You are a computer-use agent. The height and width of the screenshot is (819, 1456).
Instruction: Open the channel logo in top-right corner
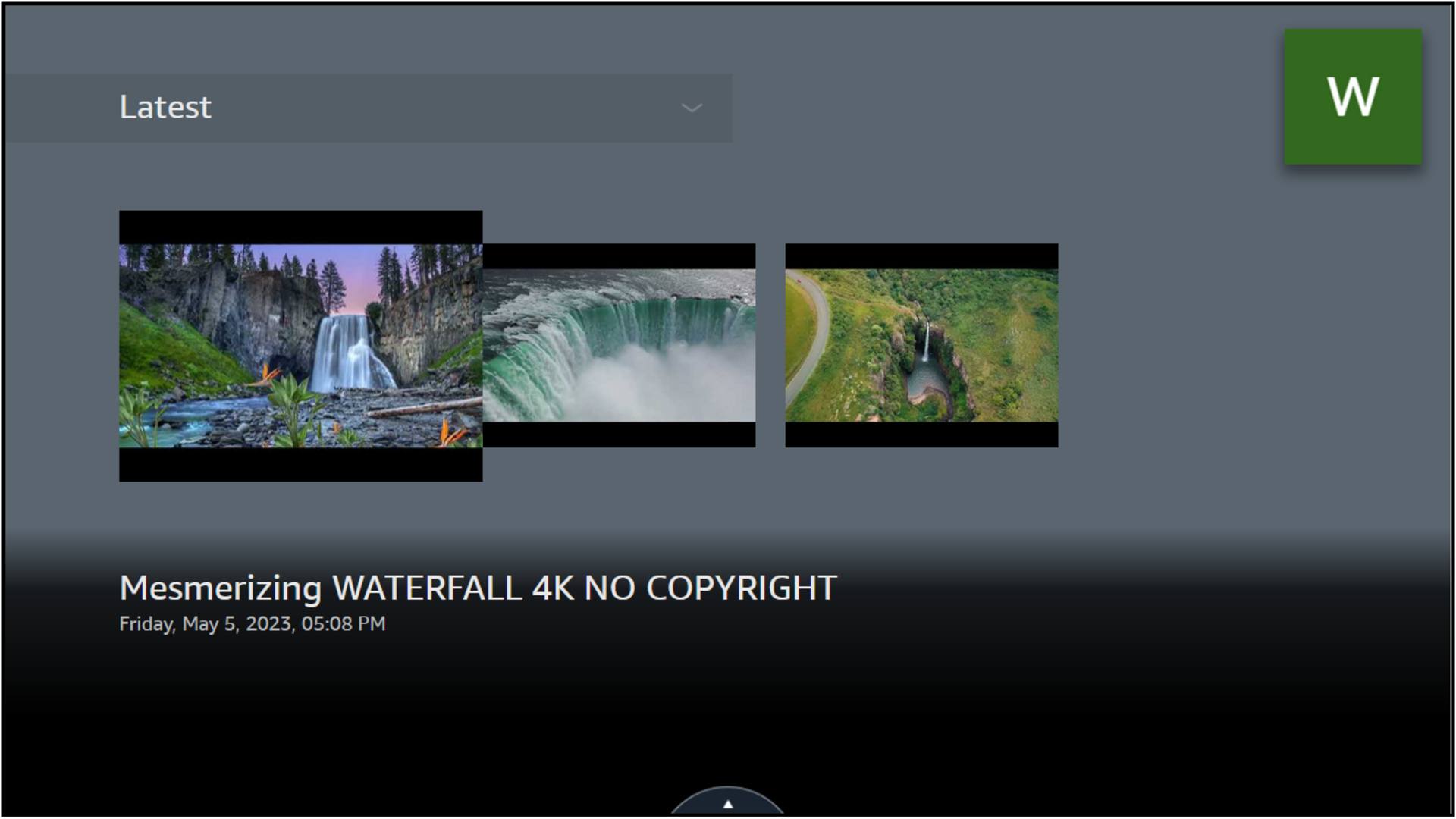(1353, 96)
